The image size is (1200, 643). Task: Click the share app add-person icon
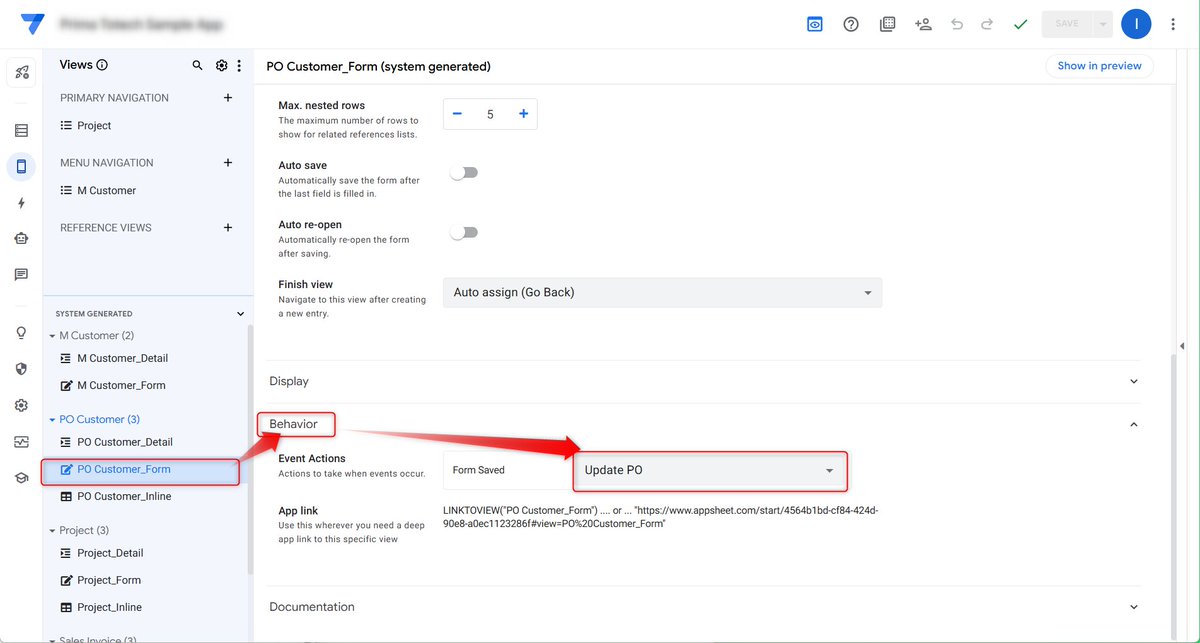click(x=923, y=24)
